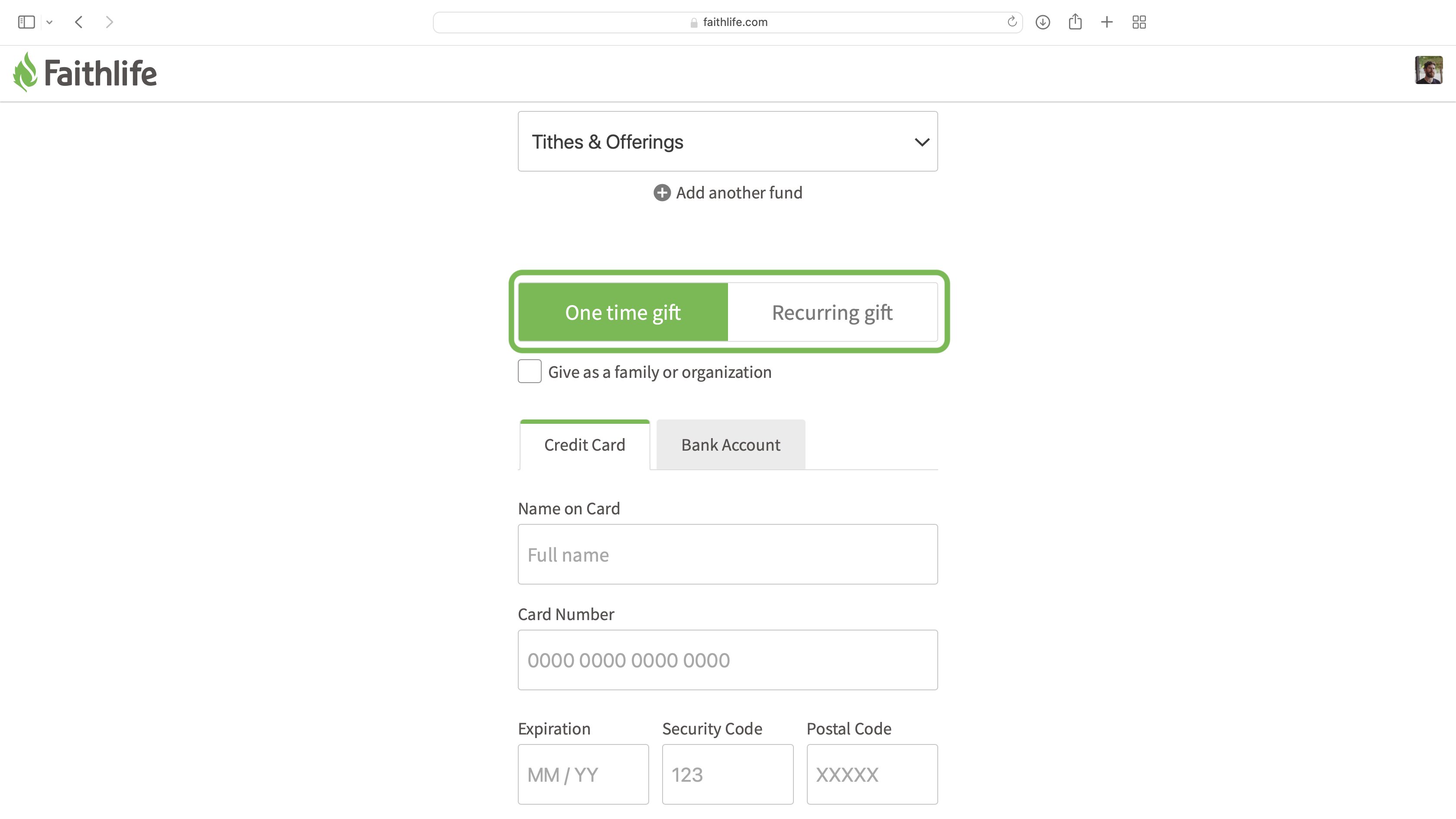The height and width of the screenshot is (819, 1456).
Task: Open a new tab with the plus icon
Action: [1107, 22]
